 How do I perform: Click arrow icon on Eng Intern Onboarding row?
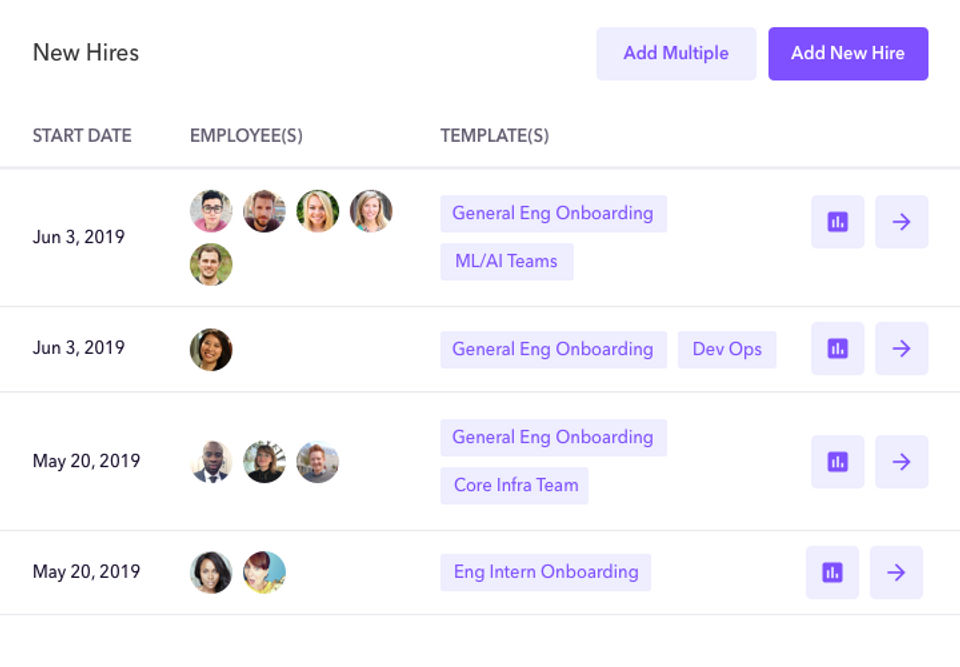point(896,573)
